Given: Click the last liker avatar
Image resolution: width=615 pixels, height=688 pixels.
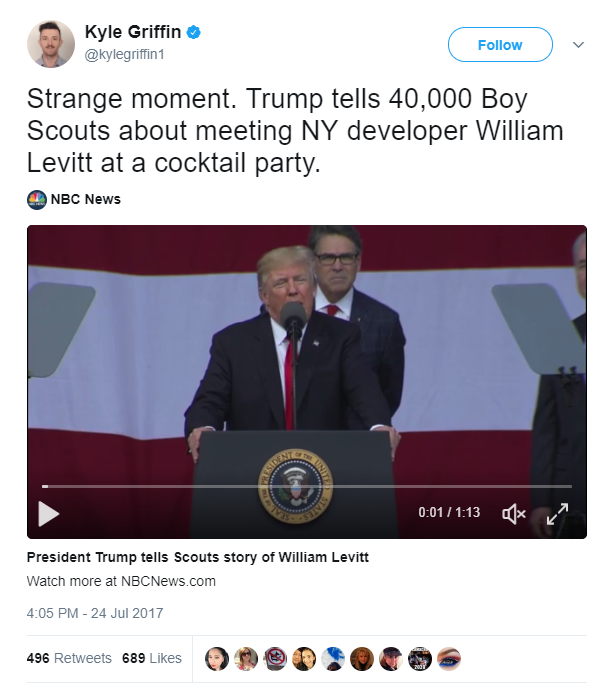Looking at the screenshot, I should (449, 658).
